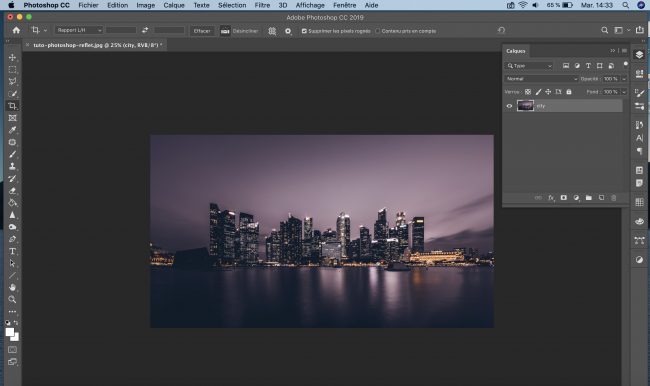Delete the layer with trash icon

point(614,198)
